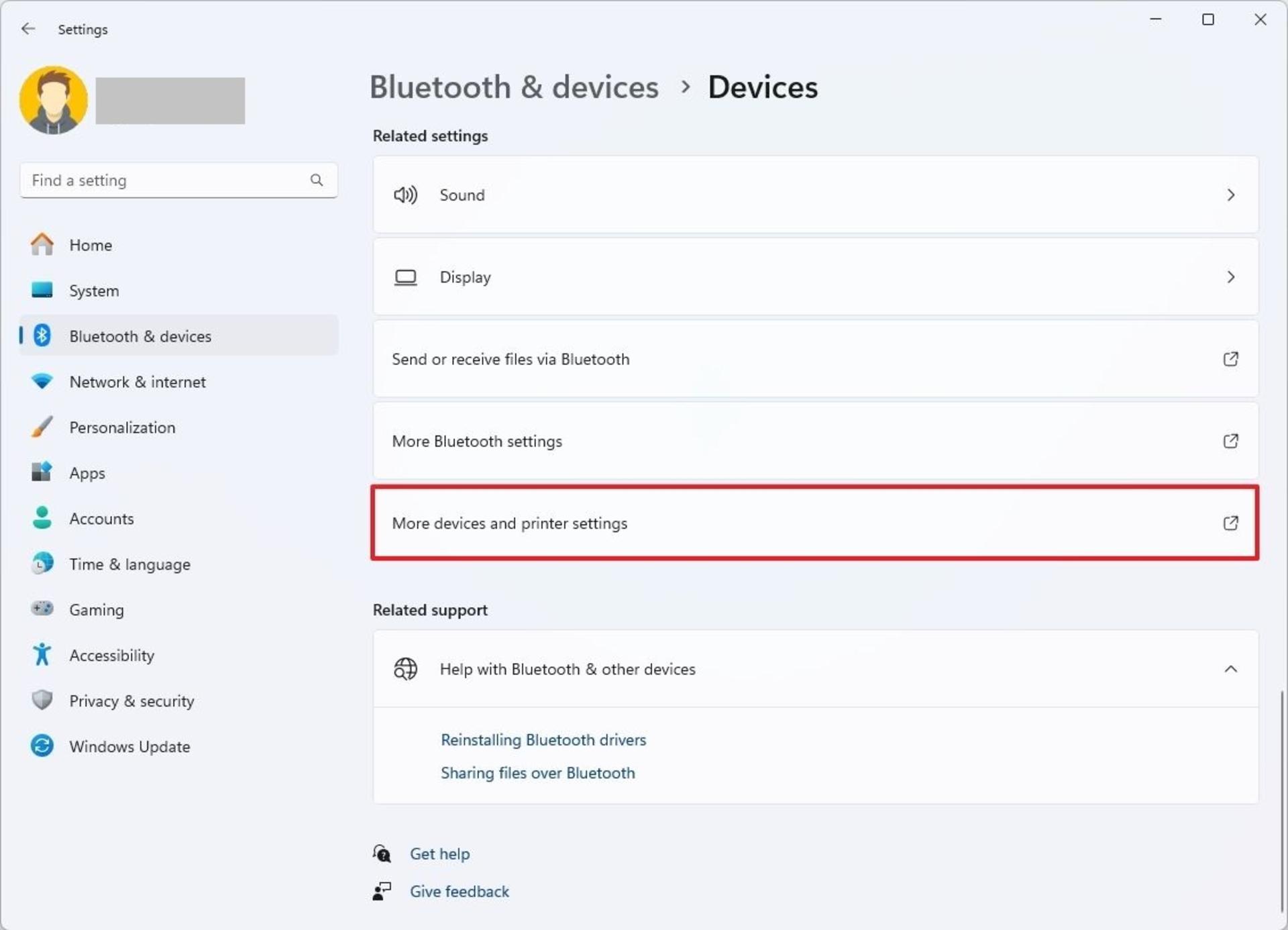Screen dimensions: 1288x930
Task: Select Network & internet category
Action: pos(178,382)
